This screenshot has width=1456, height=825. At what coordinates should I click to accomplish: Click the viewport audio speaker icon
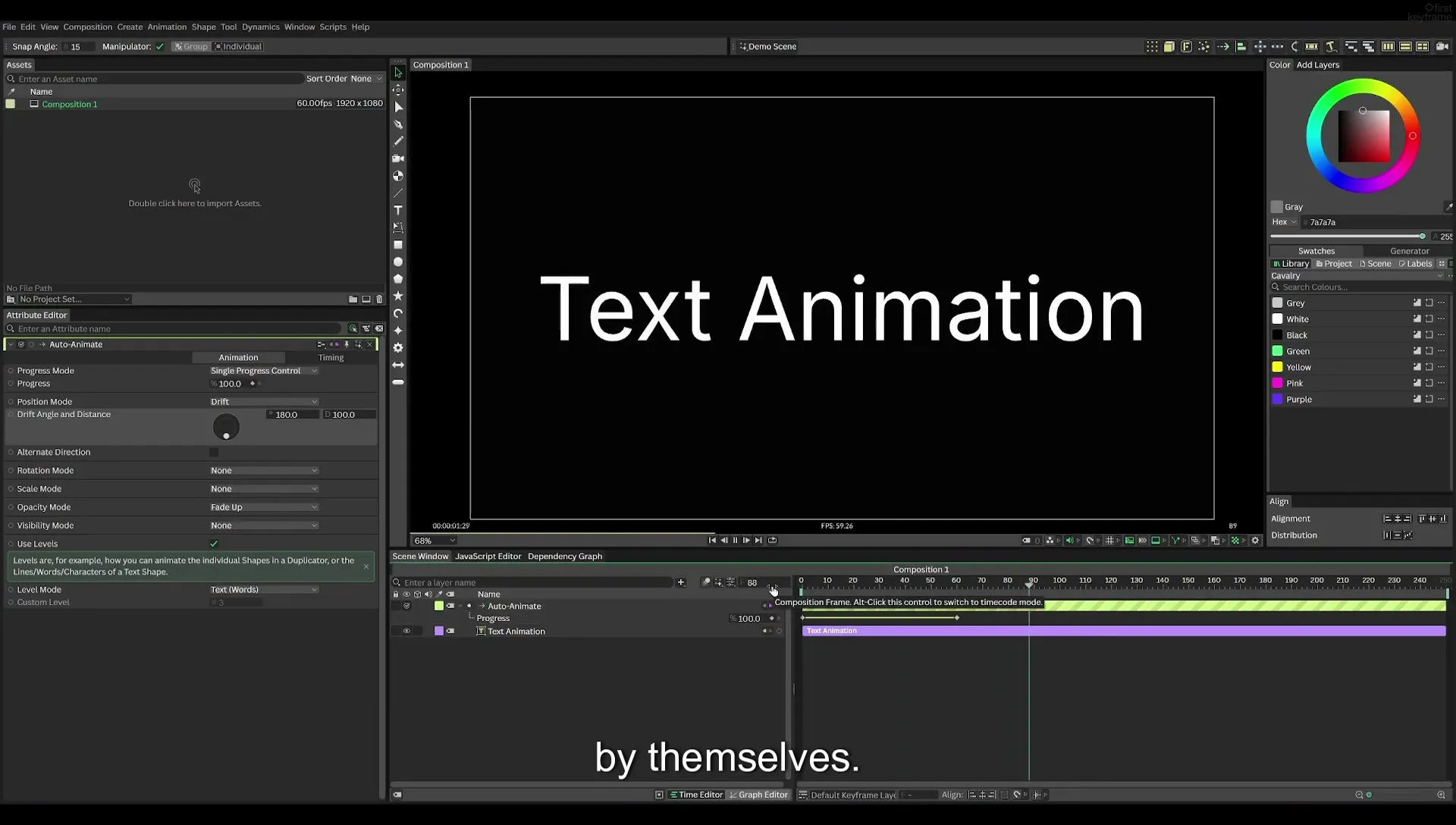[1069, 541]
